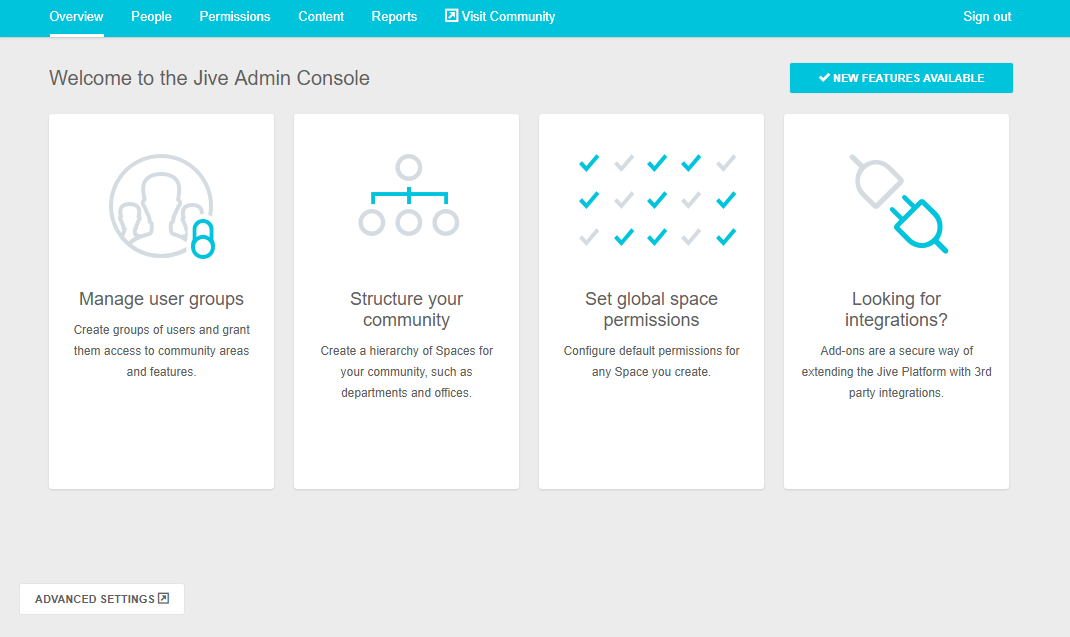Viewport: 1070px width, 637px height.
Task: Click the 'Welcome to the Jive Admin Console' title
Action: [209, 78]
